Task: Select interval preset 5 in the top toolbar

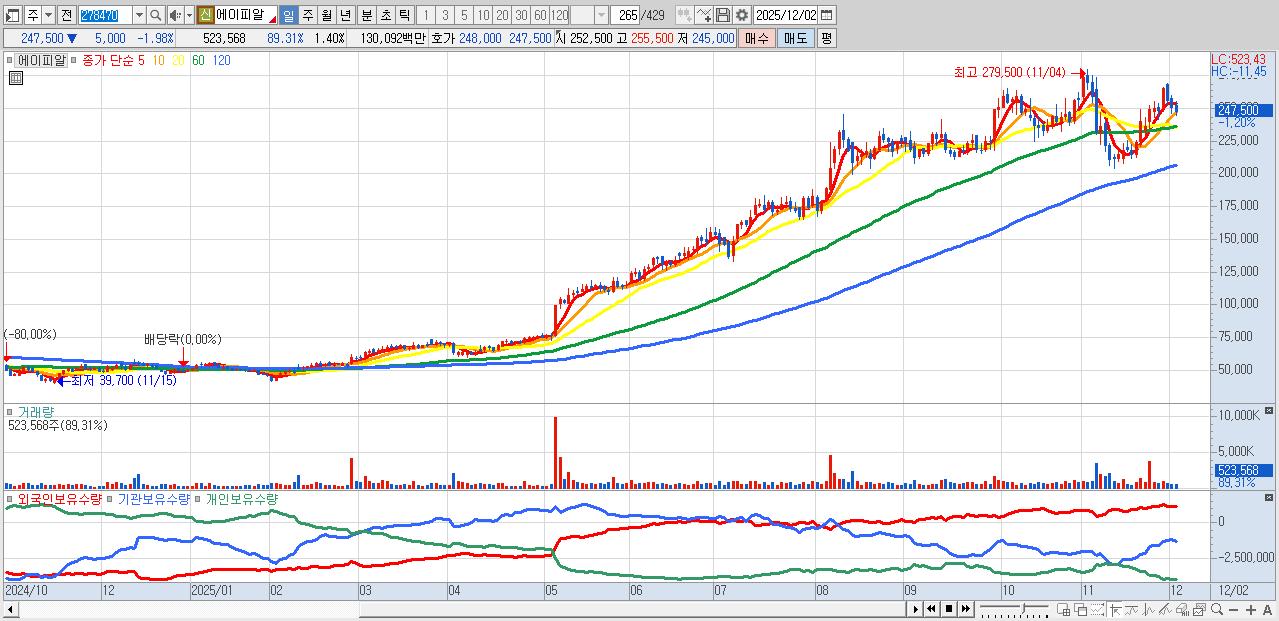Action: pyautogui.click(x=464, y=15)
